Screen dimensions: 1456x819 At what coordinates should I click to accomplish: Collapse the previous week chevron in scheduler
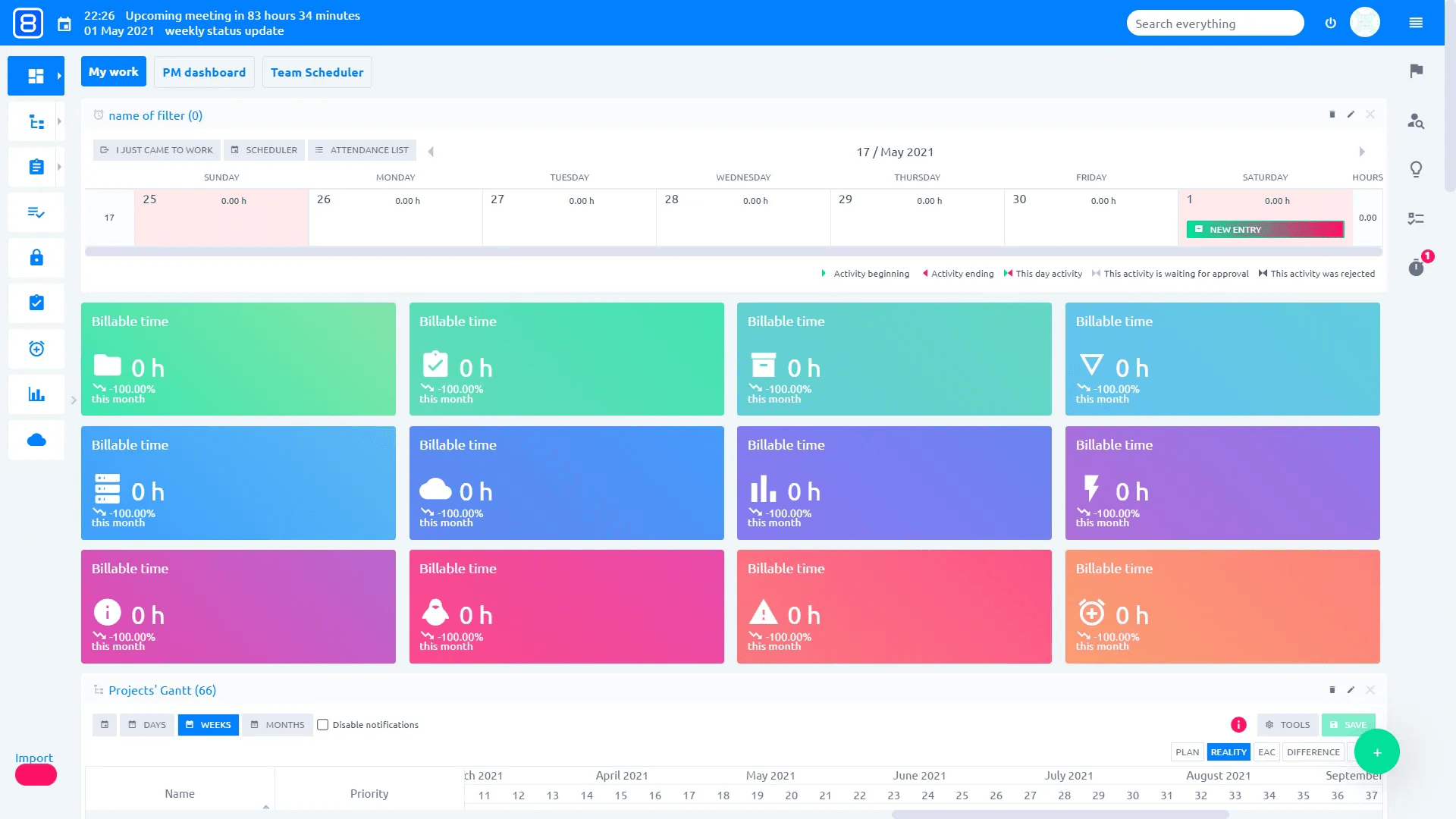[x=431, y=150]
